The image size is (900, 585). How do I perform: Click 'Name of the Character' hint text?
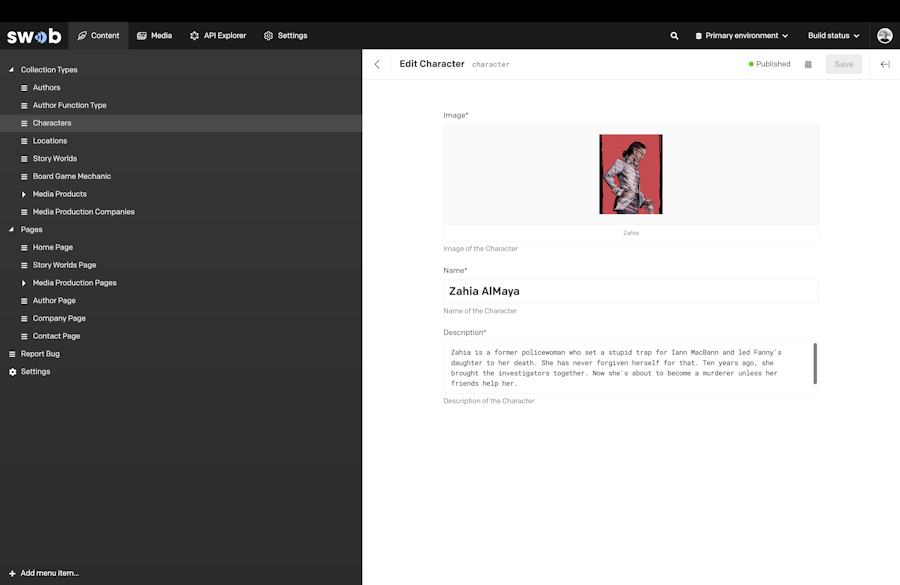480,311
